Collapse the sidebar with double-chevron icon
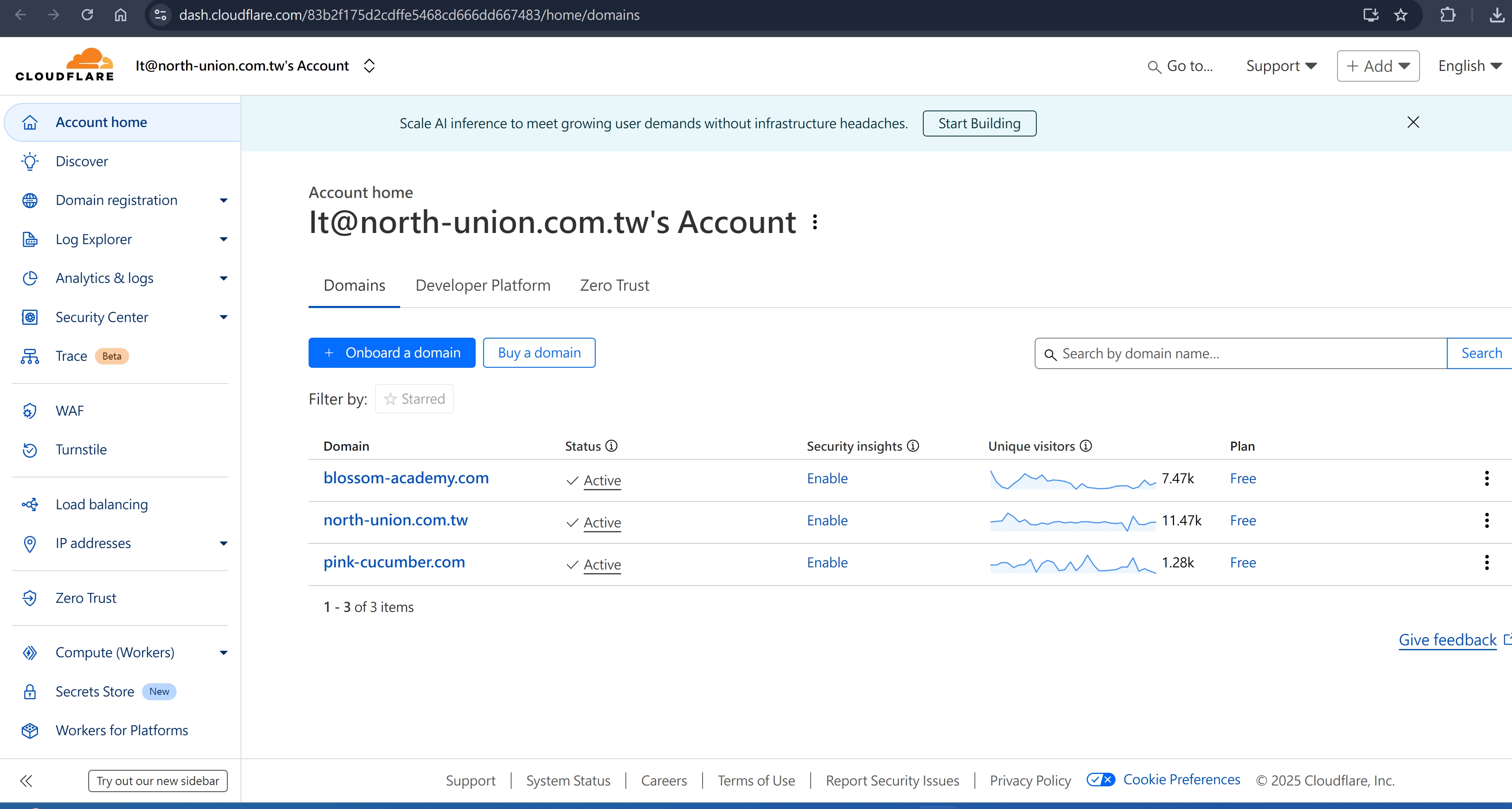Screen dimensions: 1512x809 pos(26,781)
